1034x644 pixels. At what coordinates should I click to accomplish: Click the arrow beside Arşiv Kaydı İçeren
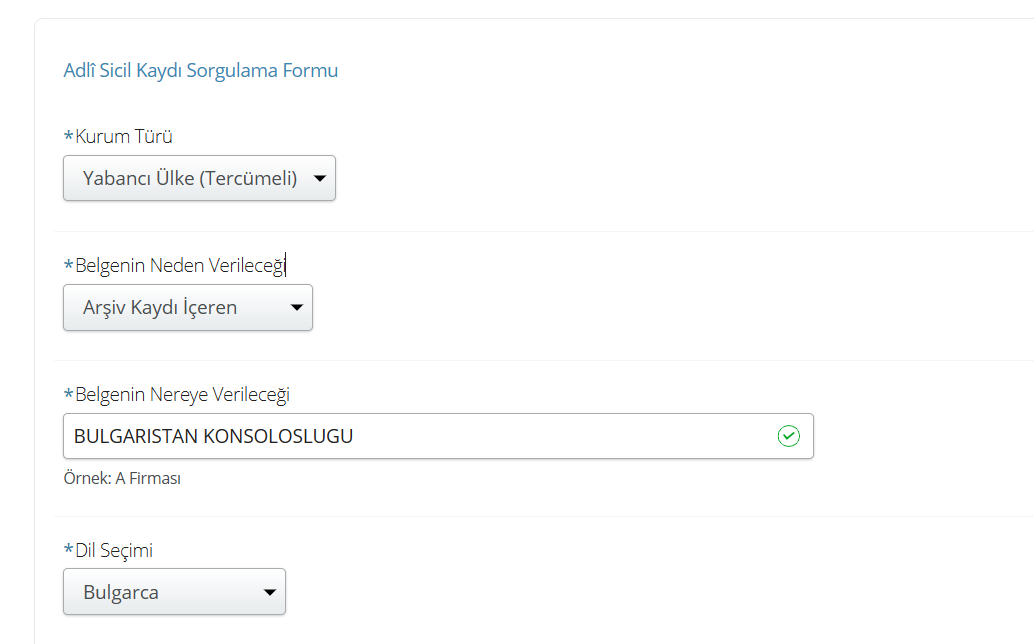pos(296,308)
